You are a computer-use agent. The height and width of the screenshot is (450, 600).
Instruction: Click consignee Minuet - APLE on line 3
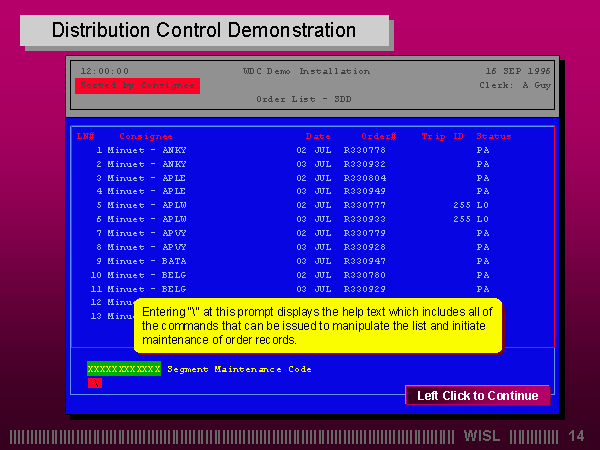coord(147,178)
